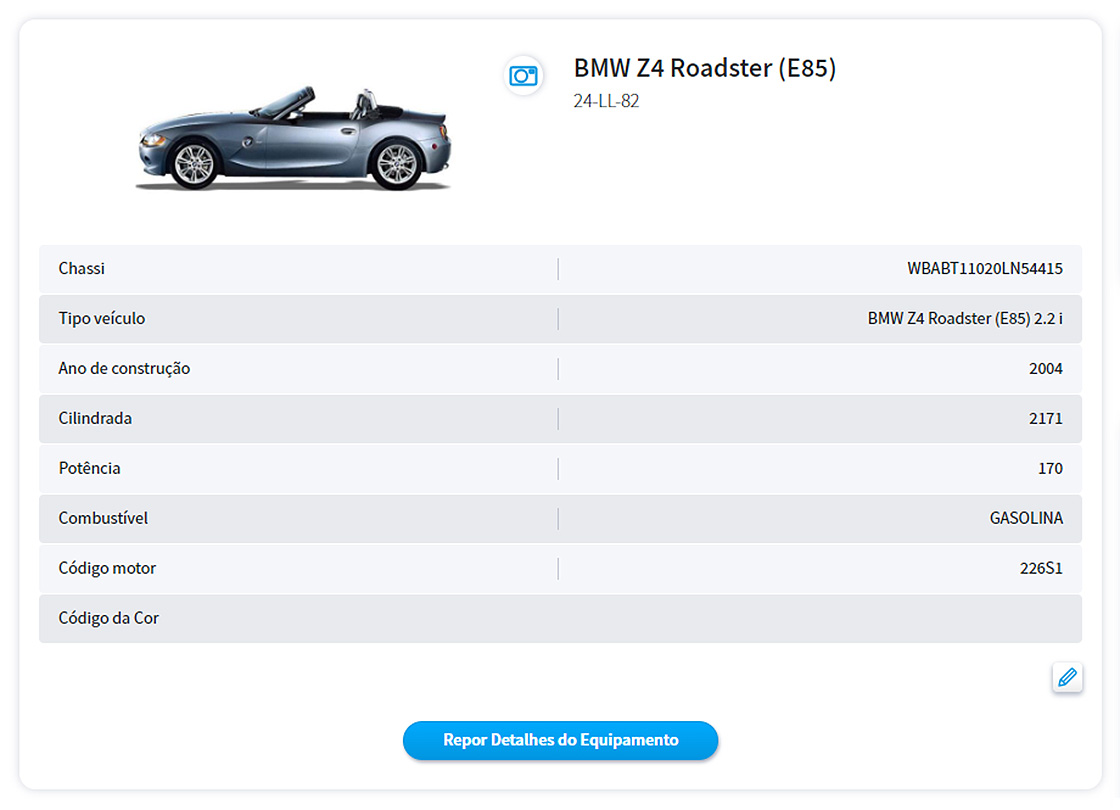The height and width of the screenshot is (810, 1120).
Task: Select the BMW Z4 Roadster (E85) title
Action: 704,68
